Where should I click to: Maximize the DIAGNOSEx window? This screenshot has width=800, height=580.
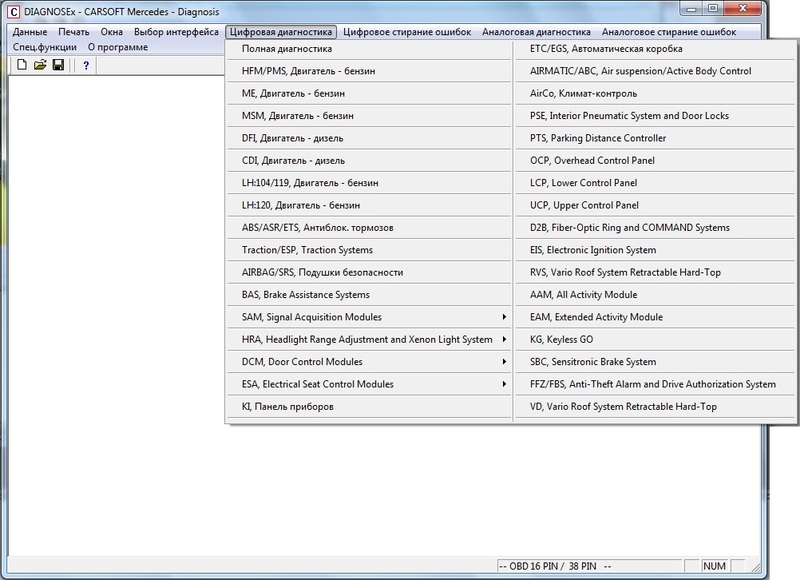(x=714, y=9)
